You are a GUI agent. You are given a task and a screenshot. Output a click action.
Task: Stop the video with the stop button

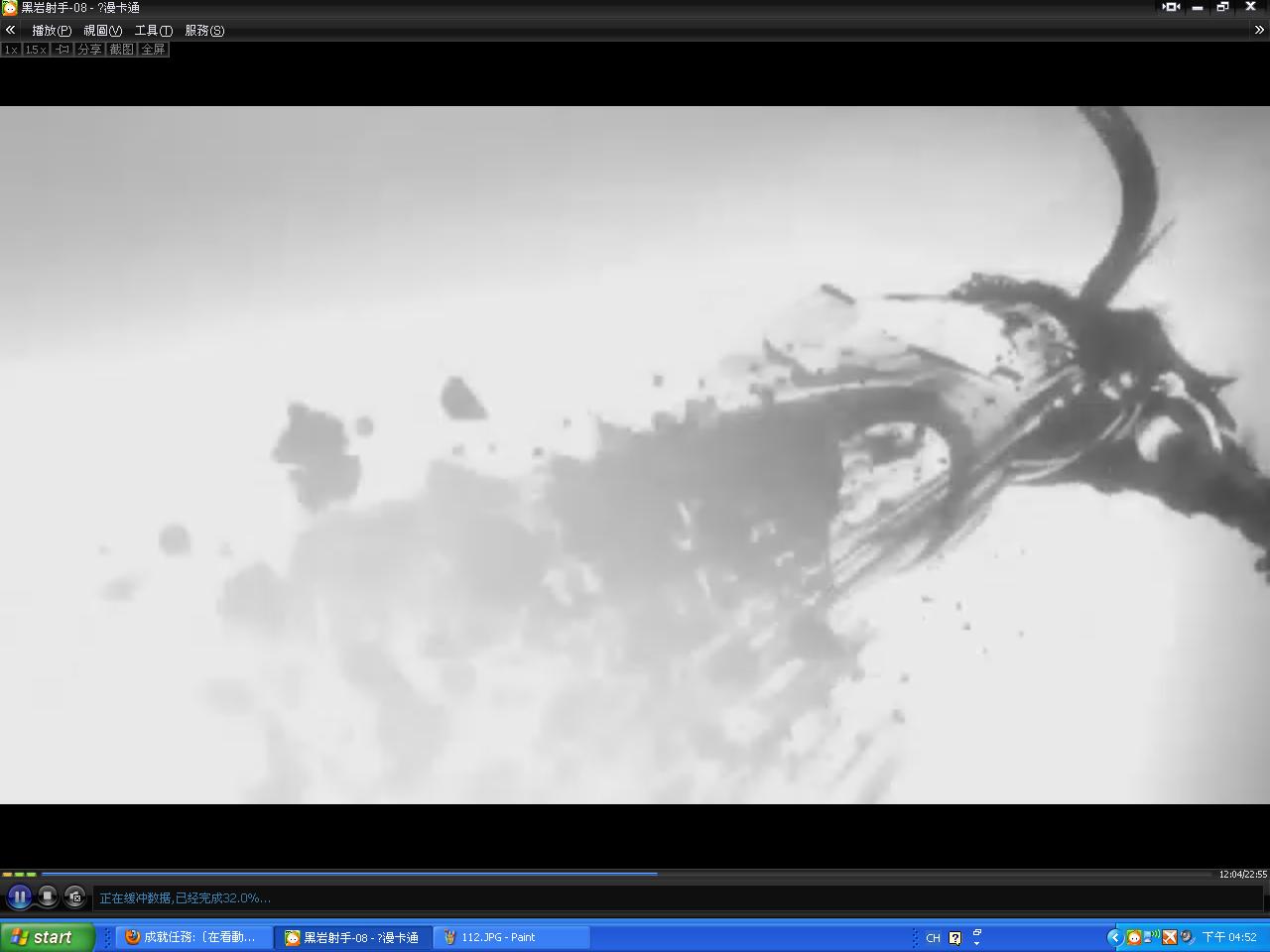pos(47,896)
